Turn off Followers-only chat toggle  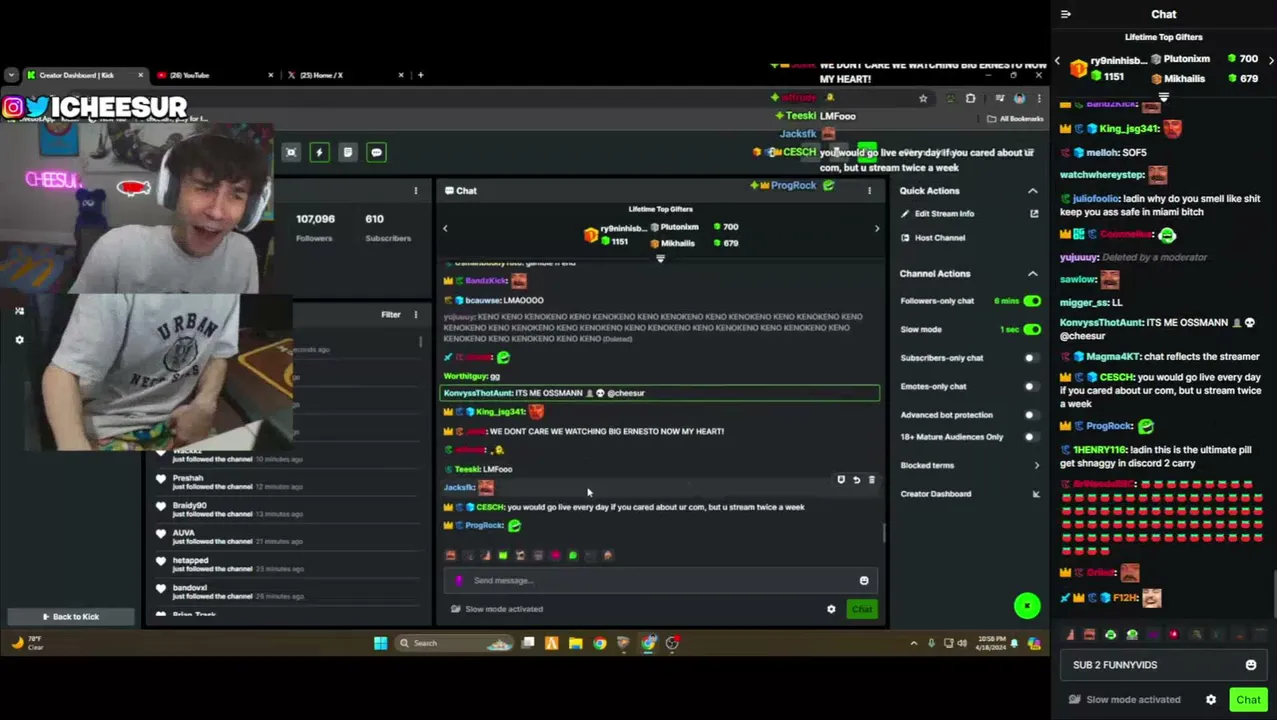(x=1032, y=301)
